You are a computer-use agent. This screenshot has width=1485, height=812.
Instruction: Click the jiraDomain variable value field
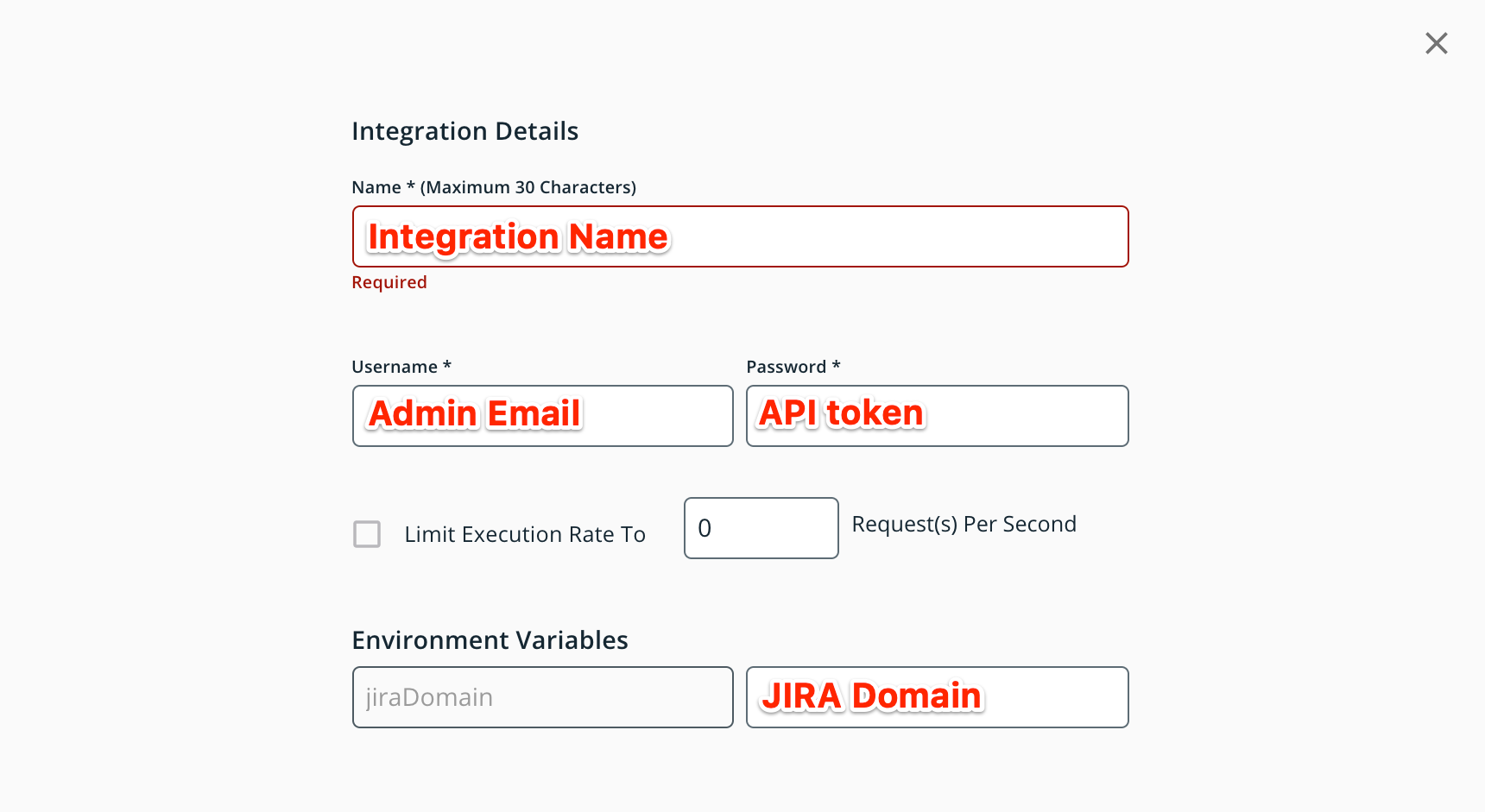point(1053,697)
